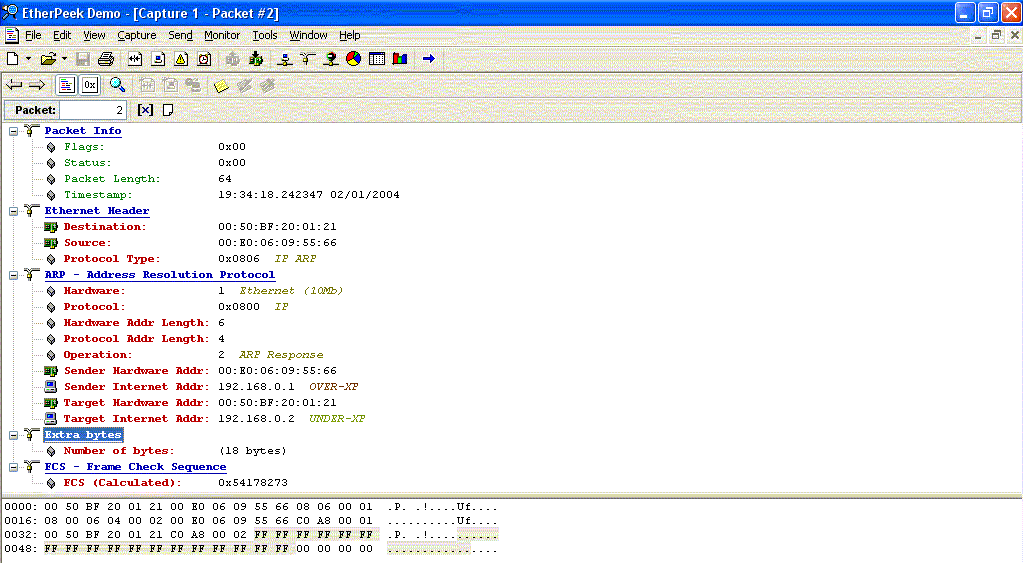Click the hex dump line at offset 0032

[x=251, y=535]
